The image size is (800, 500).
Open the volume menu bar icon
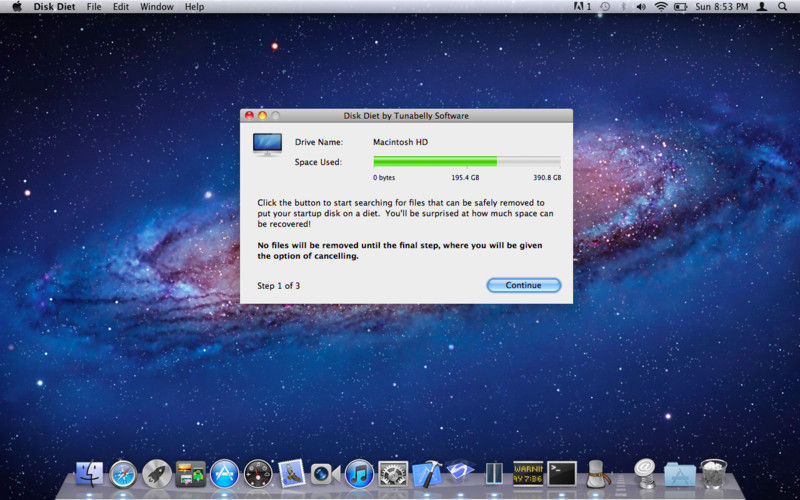tap(641, 7)
